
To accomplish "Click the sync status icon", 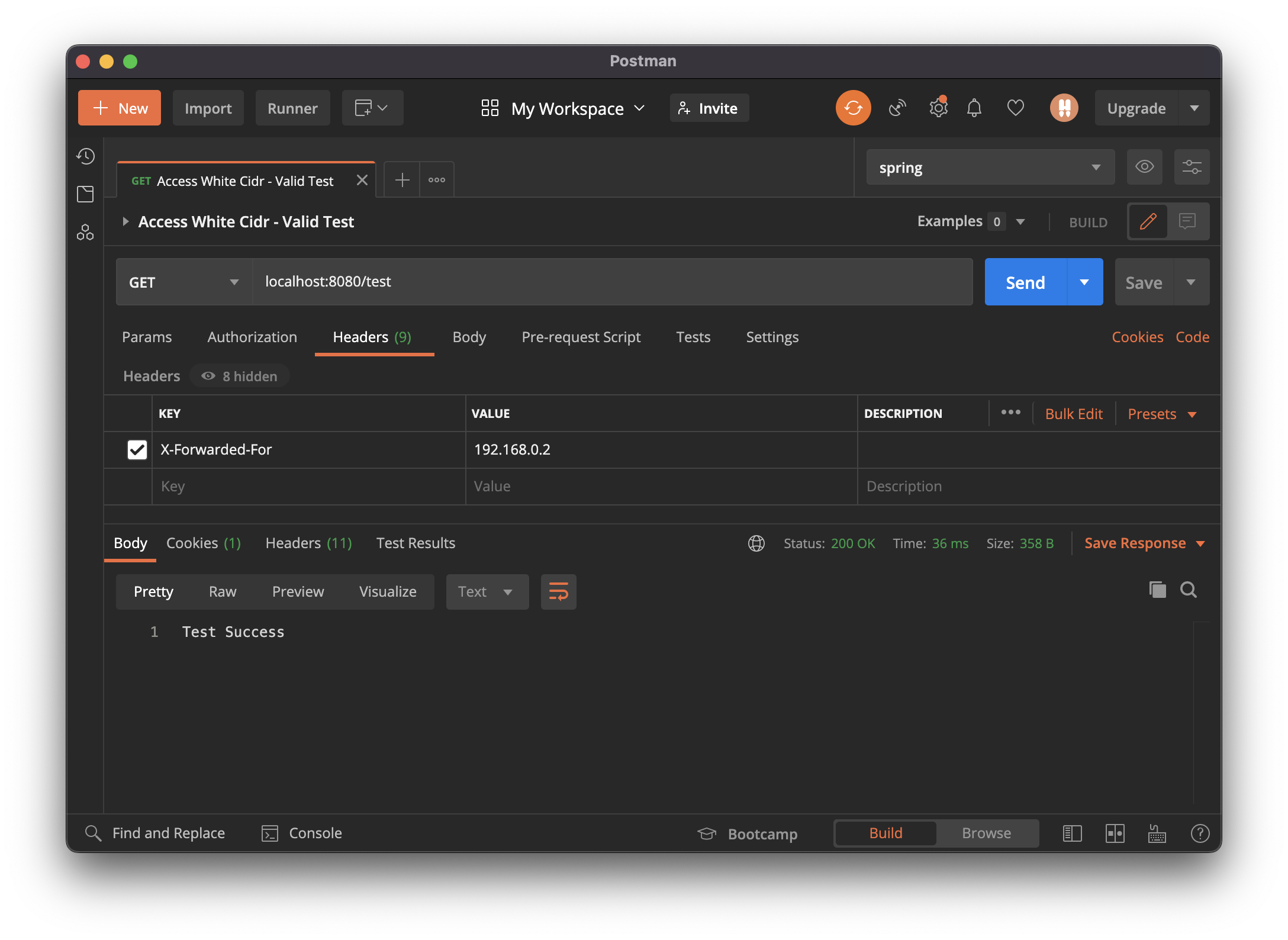I will pyautogui.click(x=853, y=108).
